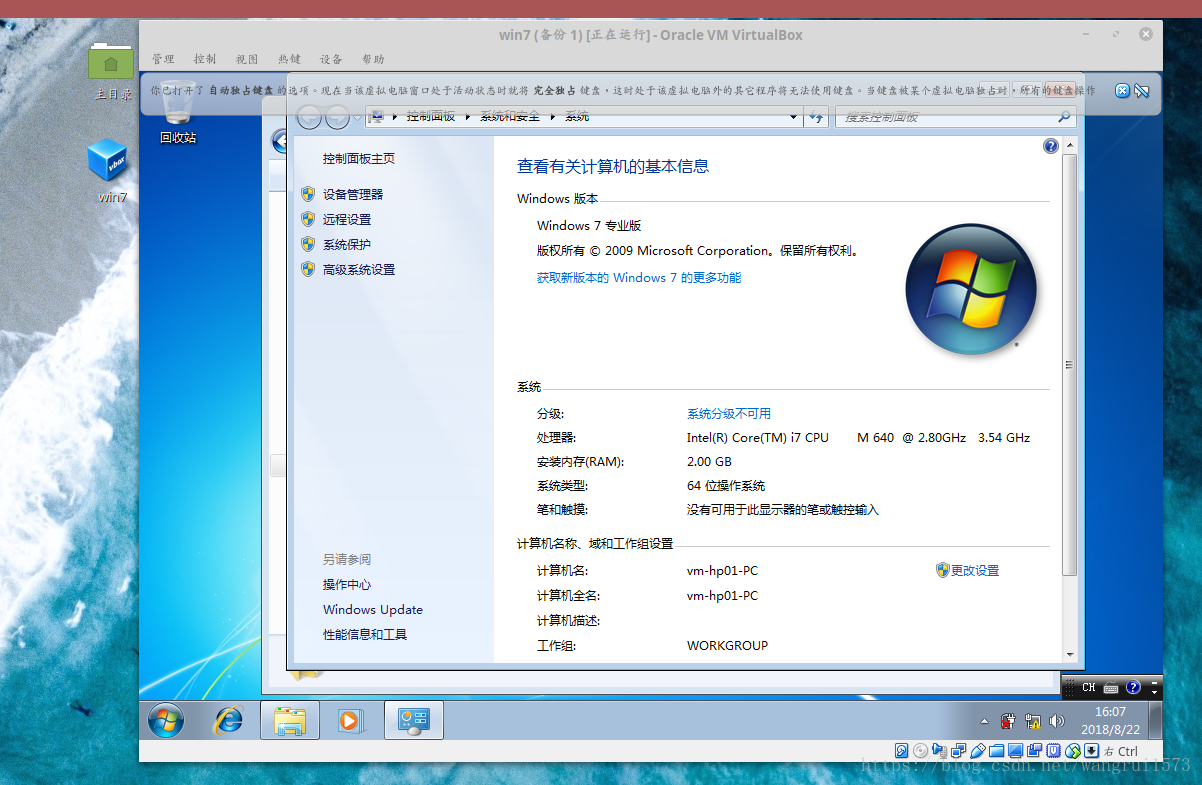Open the 视图 menu

pos(247,59)
